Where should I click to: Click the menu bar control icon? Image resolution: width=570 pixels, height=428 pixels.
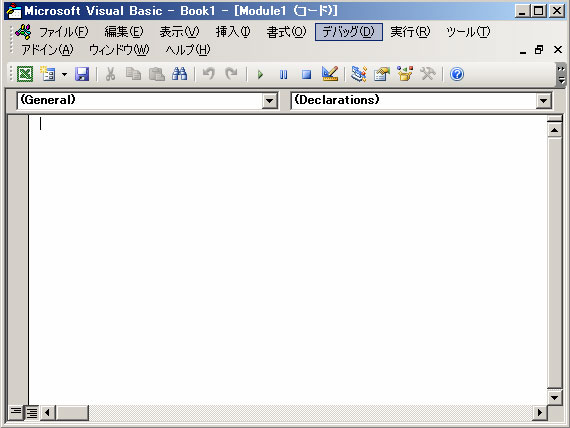(24, 32)
